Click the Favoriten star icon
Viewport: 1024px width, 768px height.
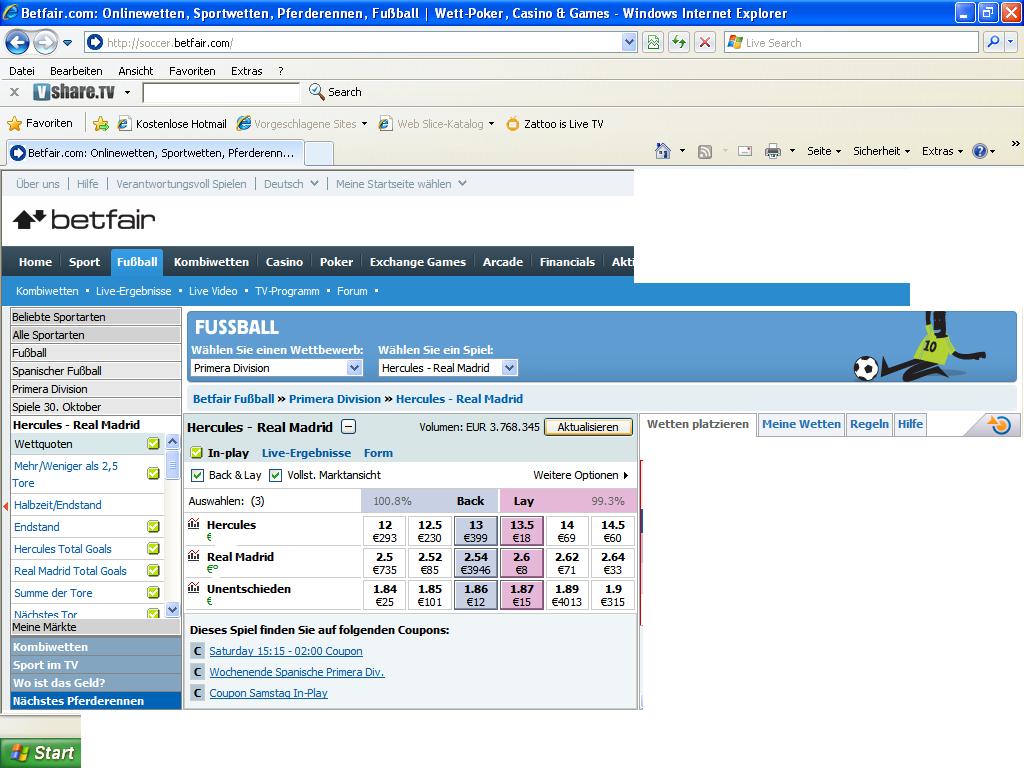coord(14,123)
